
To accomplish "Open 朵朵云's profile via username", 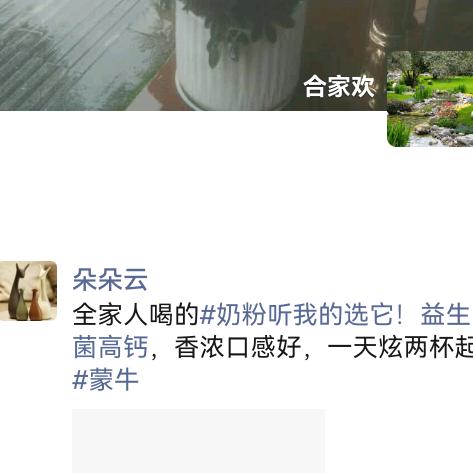I will (x=110, y=279).
